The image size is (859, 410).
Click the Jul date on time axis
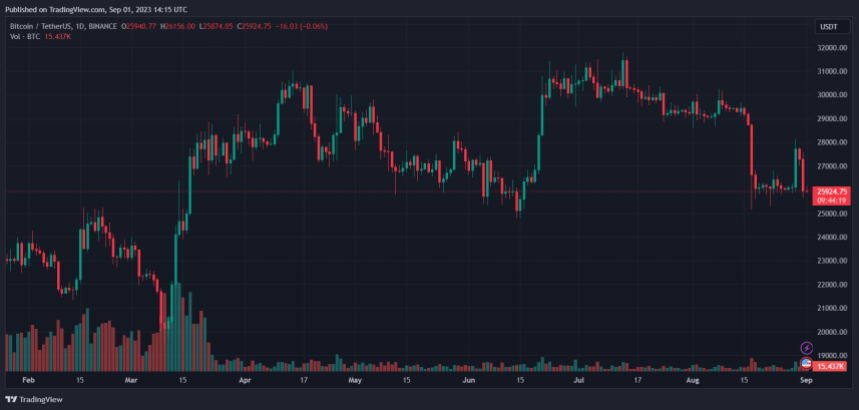577,380
